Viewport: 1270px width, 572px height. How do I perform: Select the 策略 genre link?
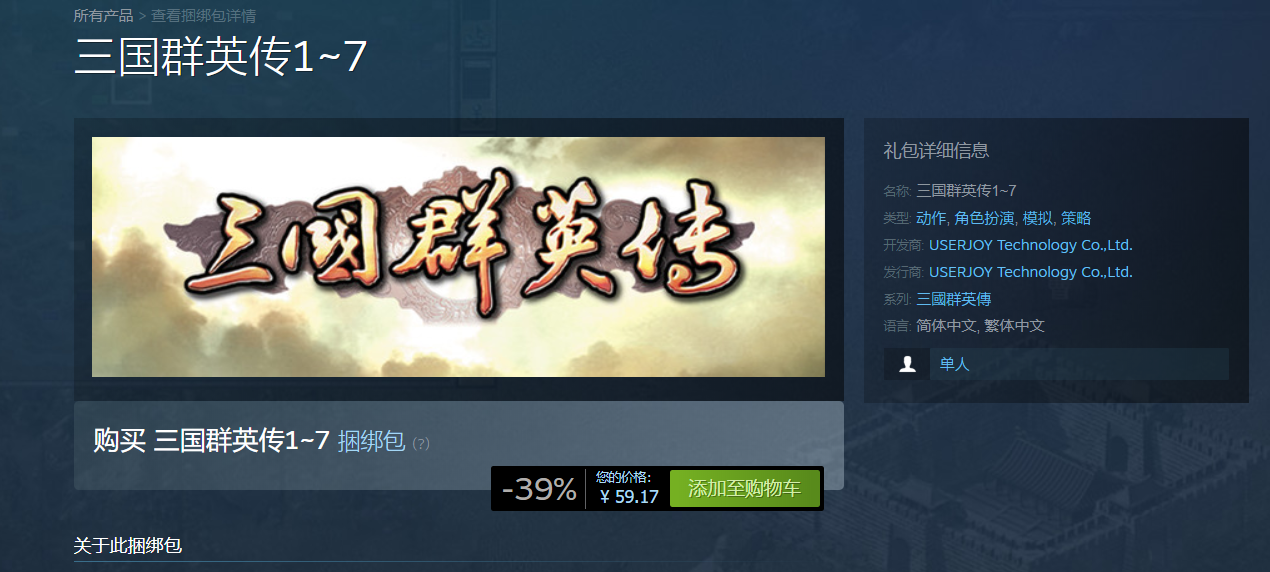click(1076, 218)
